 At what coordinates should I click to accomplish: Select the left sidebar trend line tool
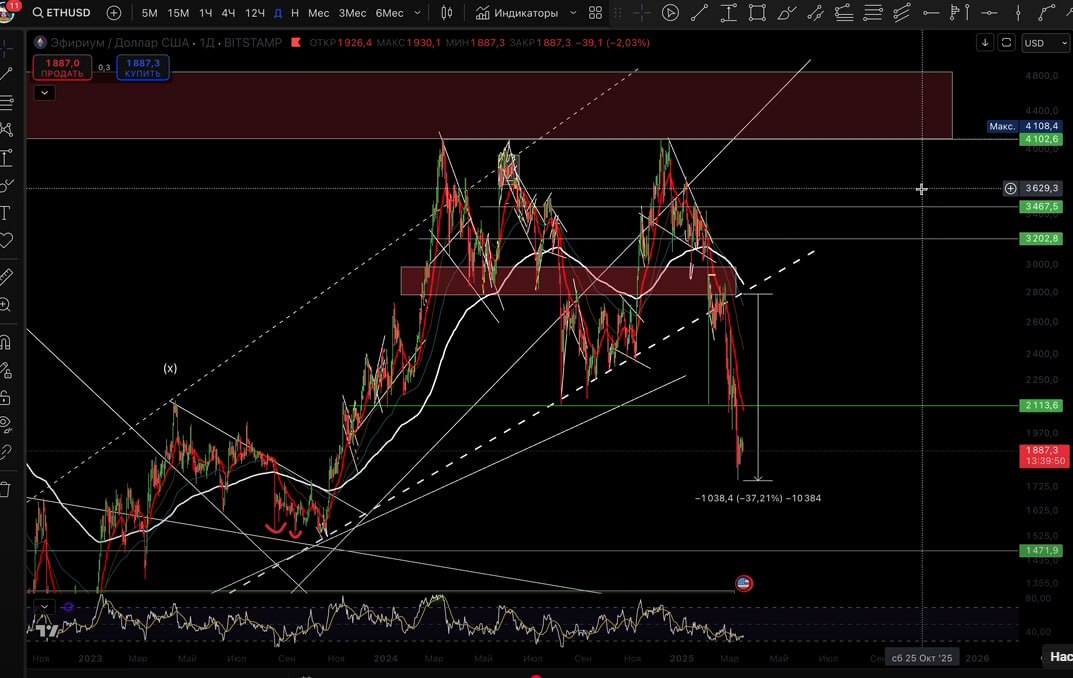[x=6, y=75]
